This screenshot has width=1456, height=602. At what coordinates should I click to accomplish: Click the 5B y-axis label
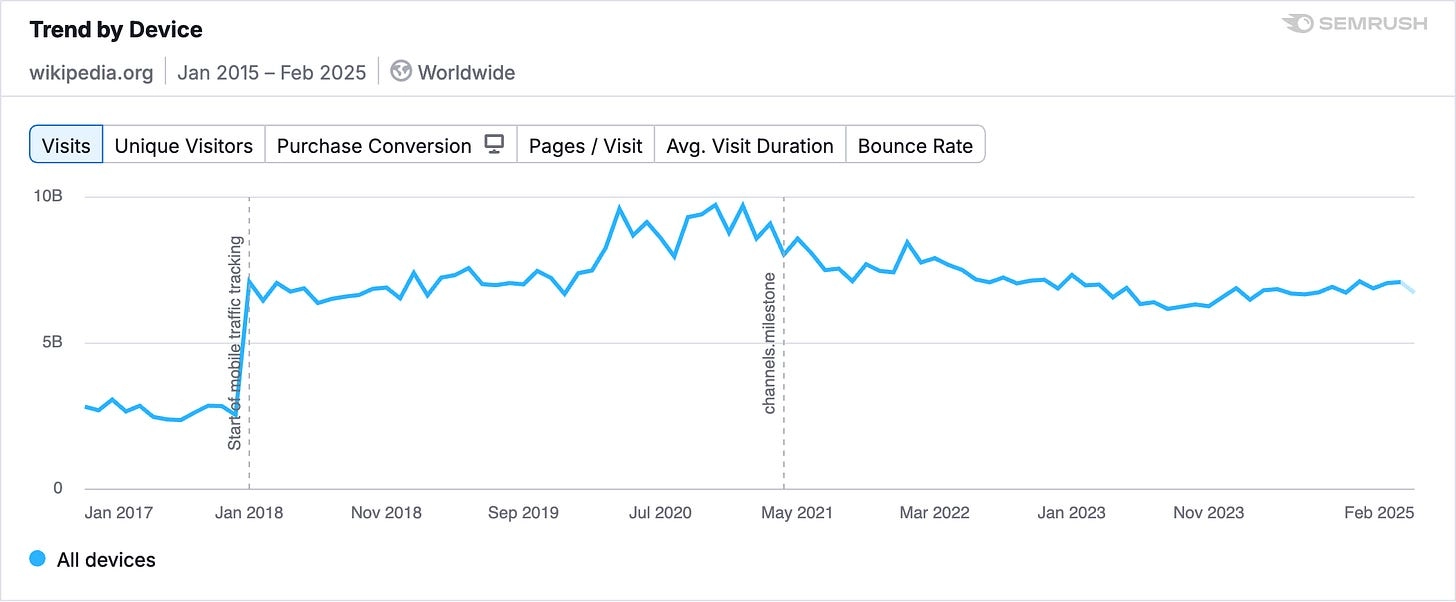tap(52, 342)
